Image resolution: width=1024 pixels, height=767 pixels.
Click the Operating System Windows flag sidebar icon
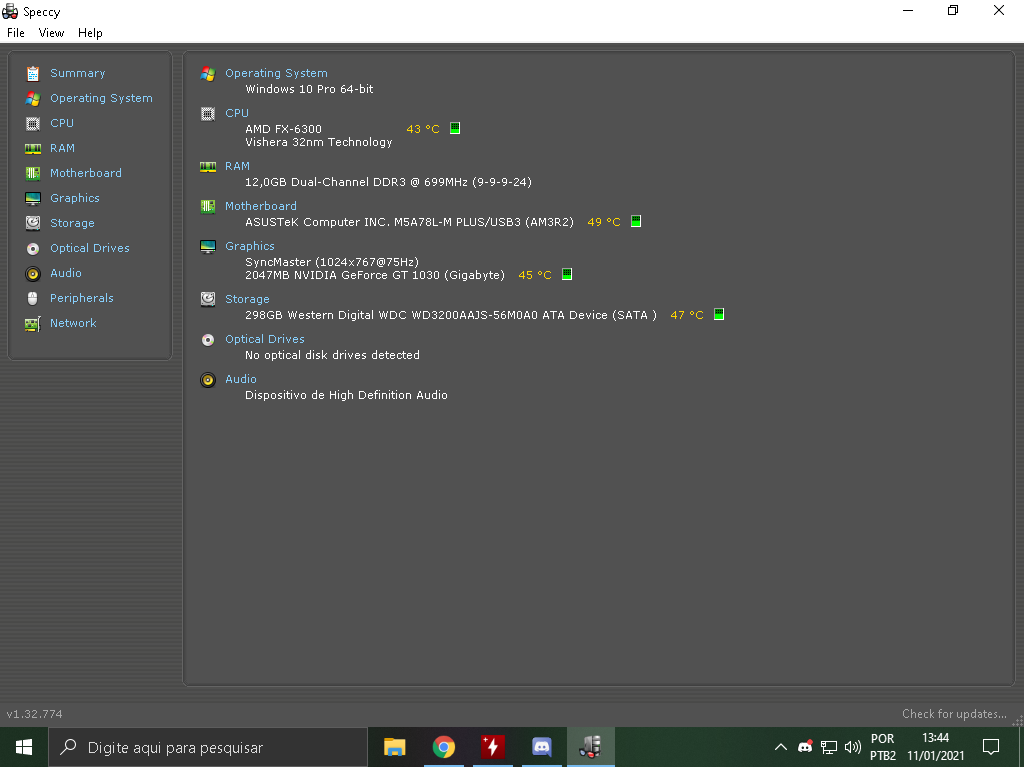[x=33, y=99]
